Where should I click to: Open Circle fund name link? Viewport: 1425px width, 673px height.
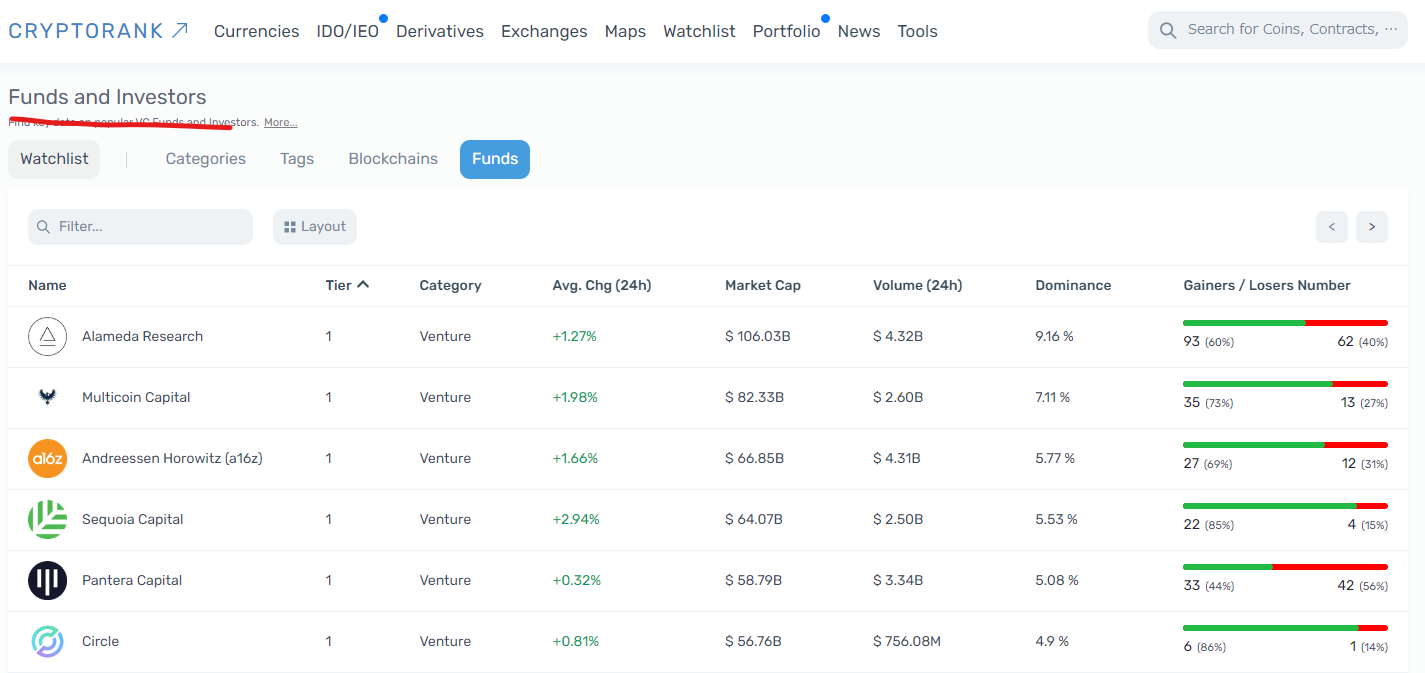pyautogui.click(x=100, y=641)
